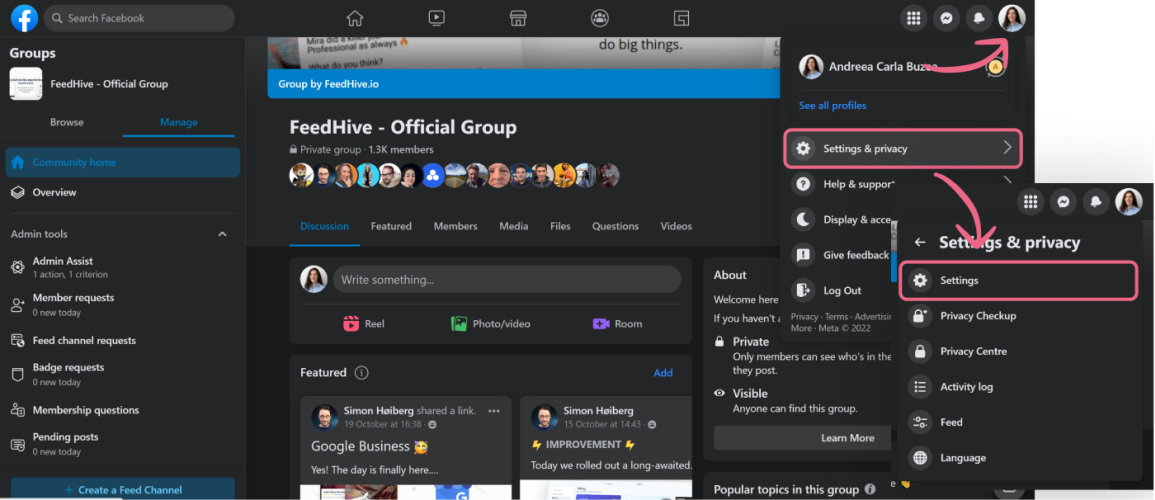The height and width of the screenshot is (500, 1155).
Task: Open Privacy Checkup menu item
Action: [x=977, y=316]
